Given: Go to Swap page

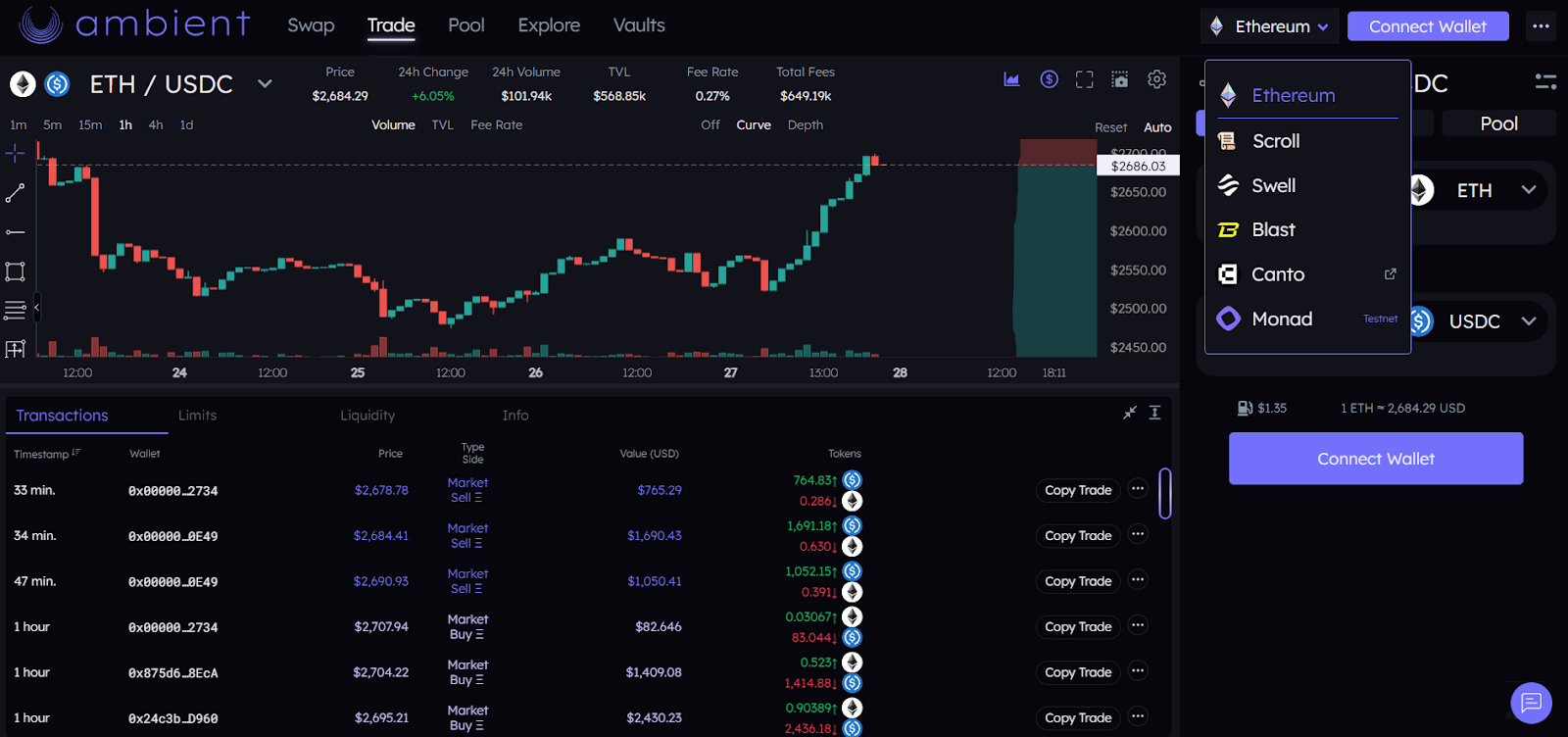Looking at the screenshot, I should tap(311, 25).
